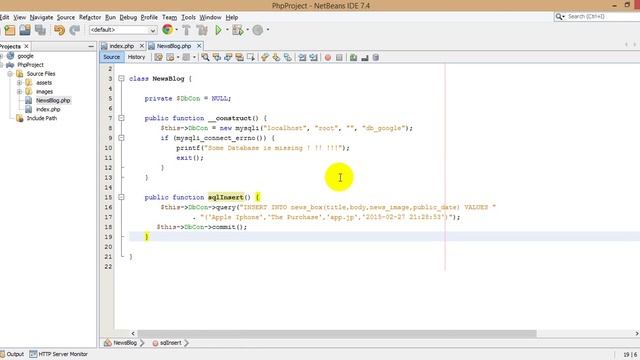Click the Find Selection magnifier icon
This screenshot has width=640, height=360.
click(205, 58)
